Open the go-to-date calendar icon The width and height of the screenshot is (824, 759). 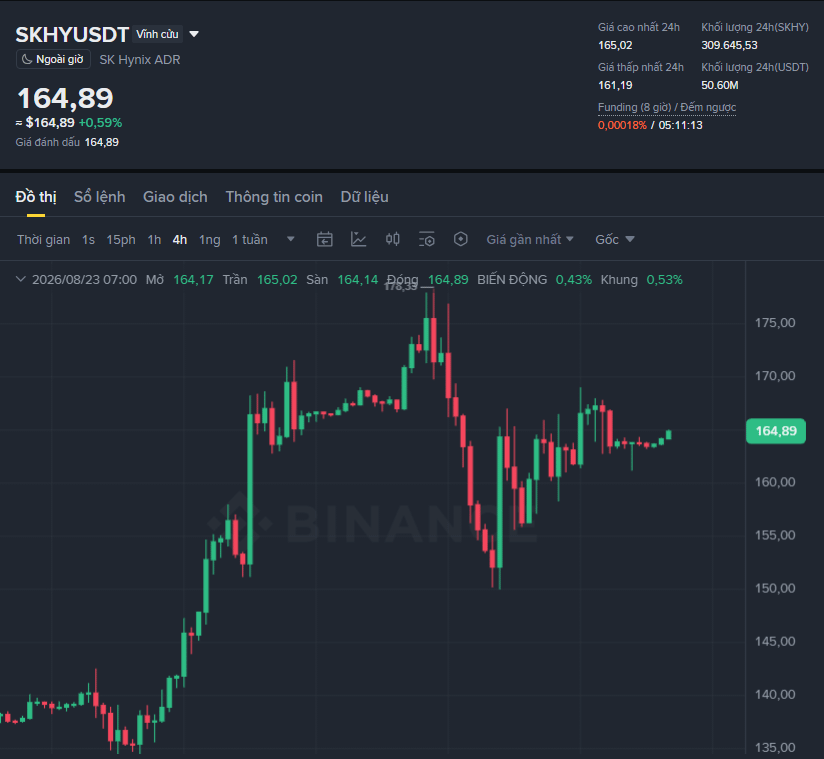click(324, 240)
